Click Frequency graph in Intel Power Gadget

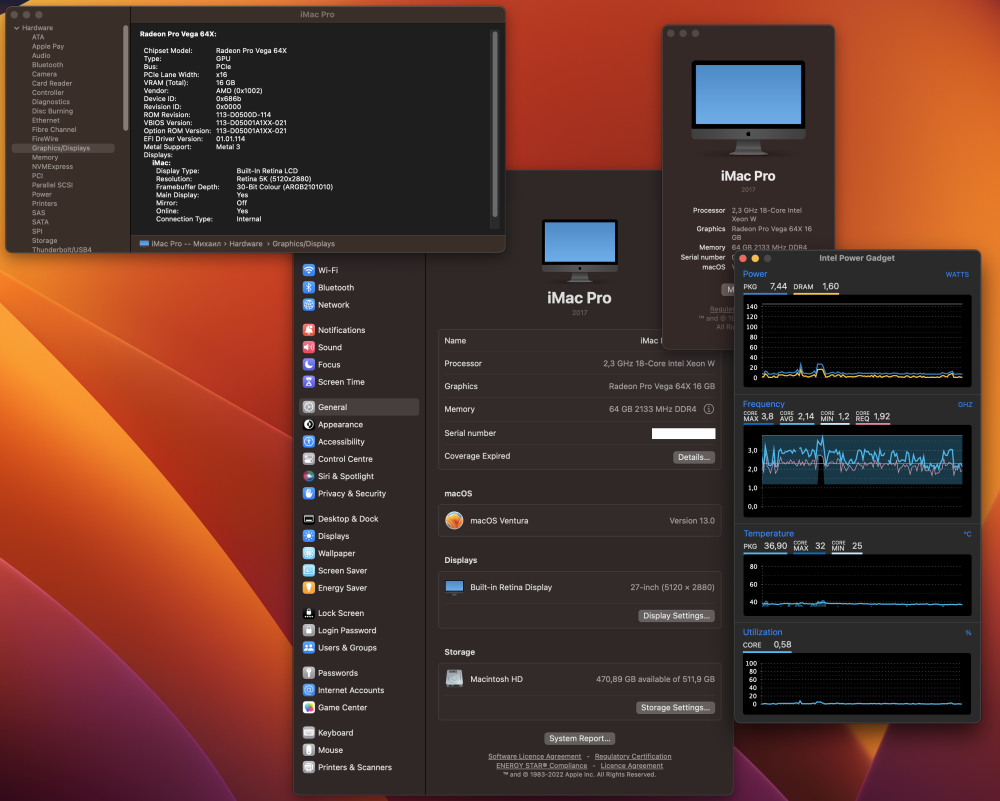[857, 471]
